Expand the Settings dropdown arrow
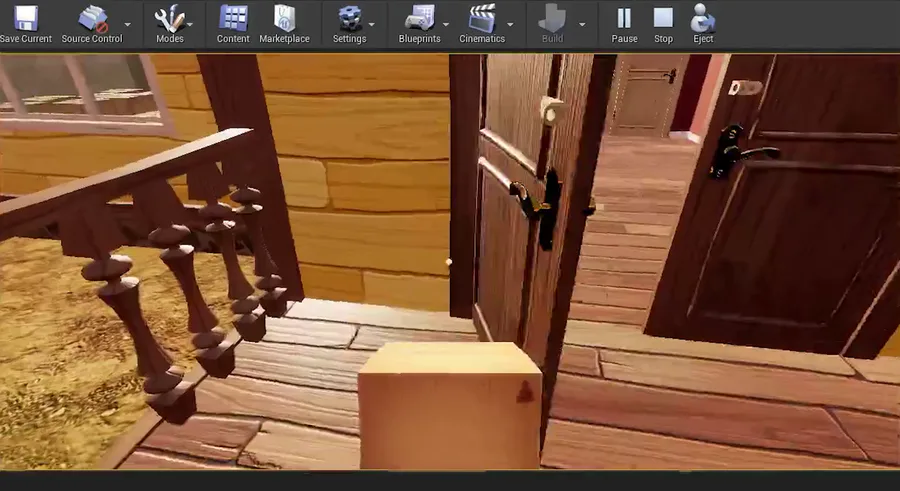This screenshot has height=491, width=900. 371,25
